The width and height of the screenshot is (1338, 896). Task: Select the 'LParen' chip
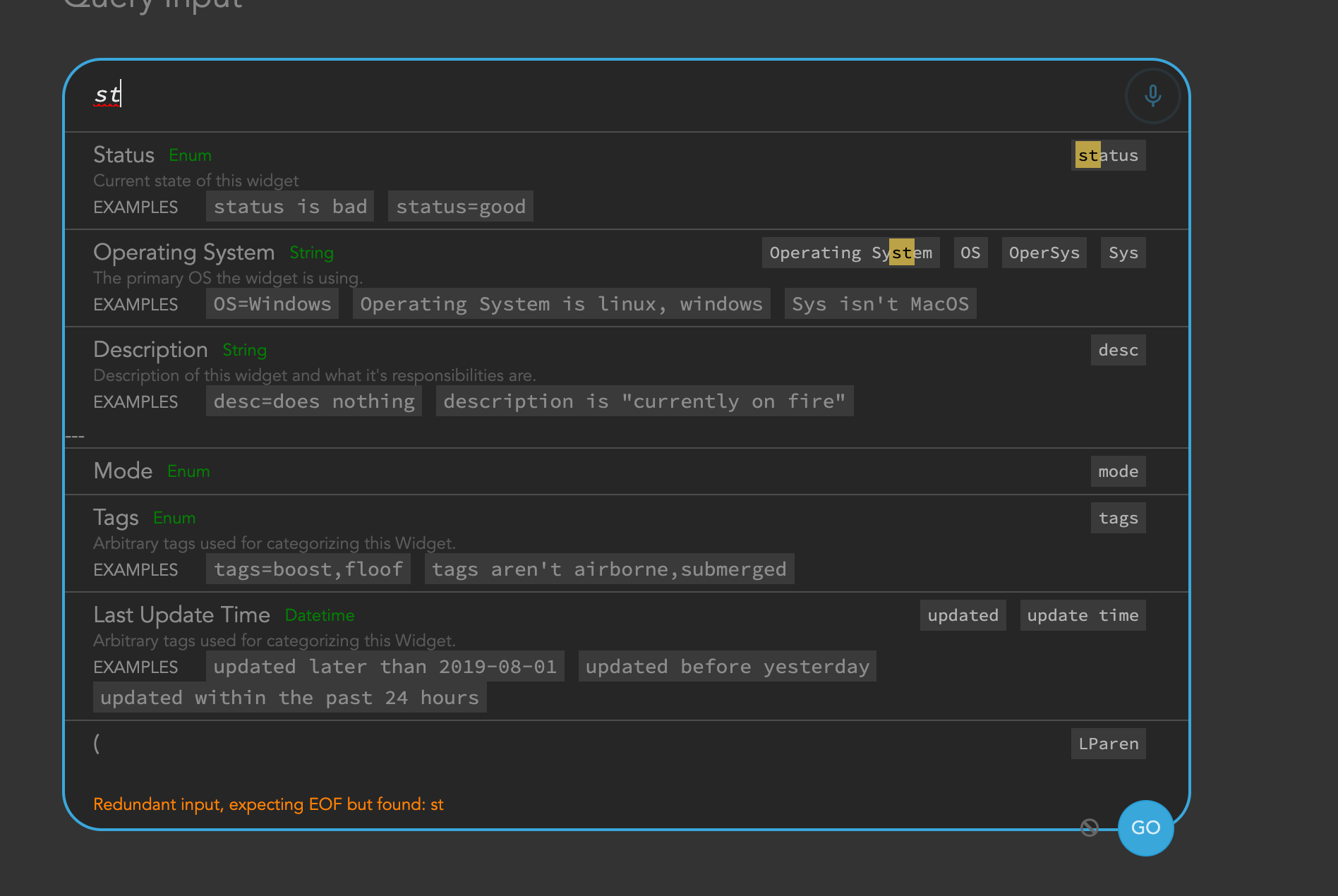(x=1108, y=744)
